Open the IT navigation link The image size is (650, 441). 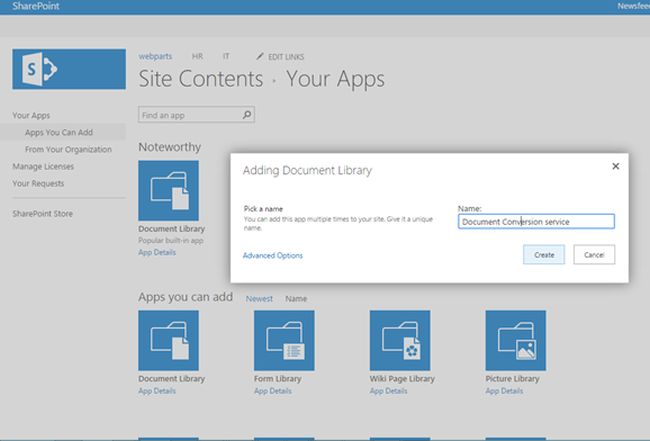pyautogui.click(x=226, y=56)
